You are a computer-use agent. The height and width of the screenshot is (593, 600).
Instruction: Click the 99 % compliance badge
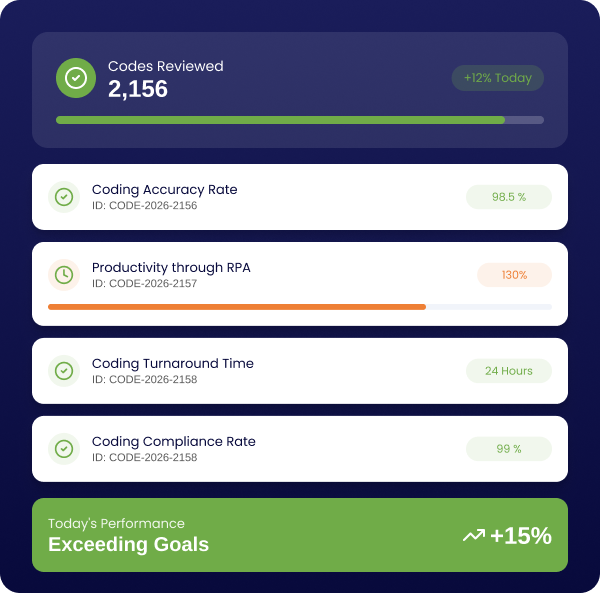(508, 449)
